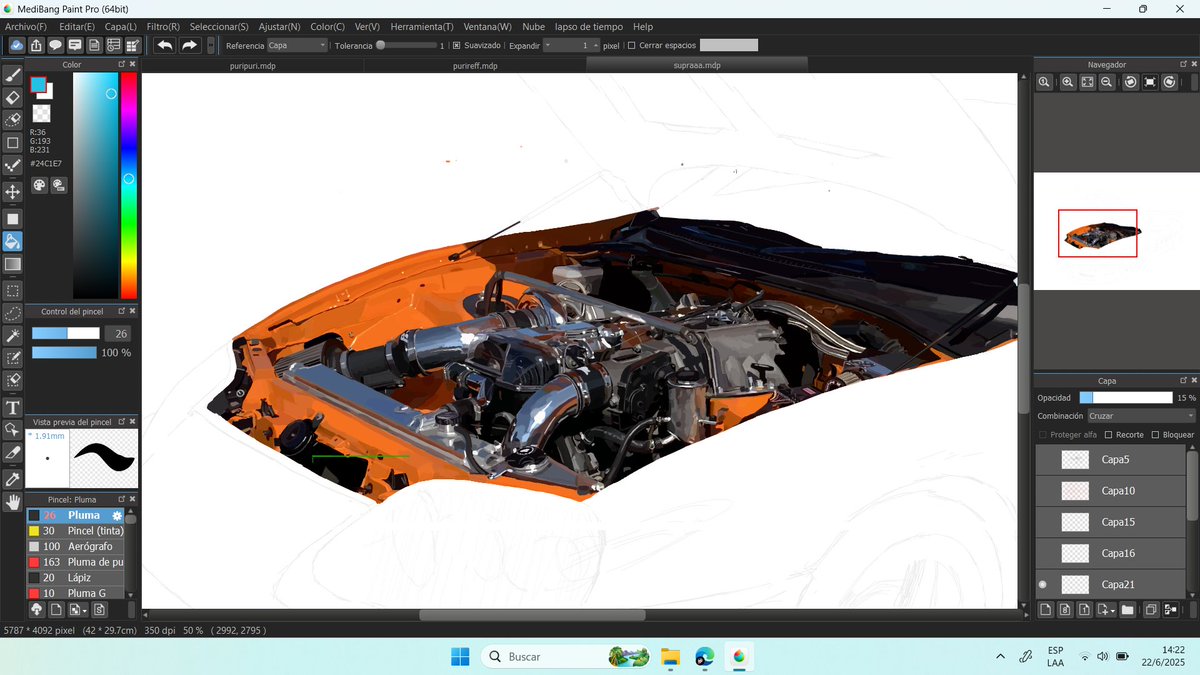The height and width of the screenshot is (675, 1200).
Task: Switch to the puripuri.mdp tab
Action: 252,65
